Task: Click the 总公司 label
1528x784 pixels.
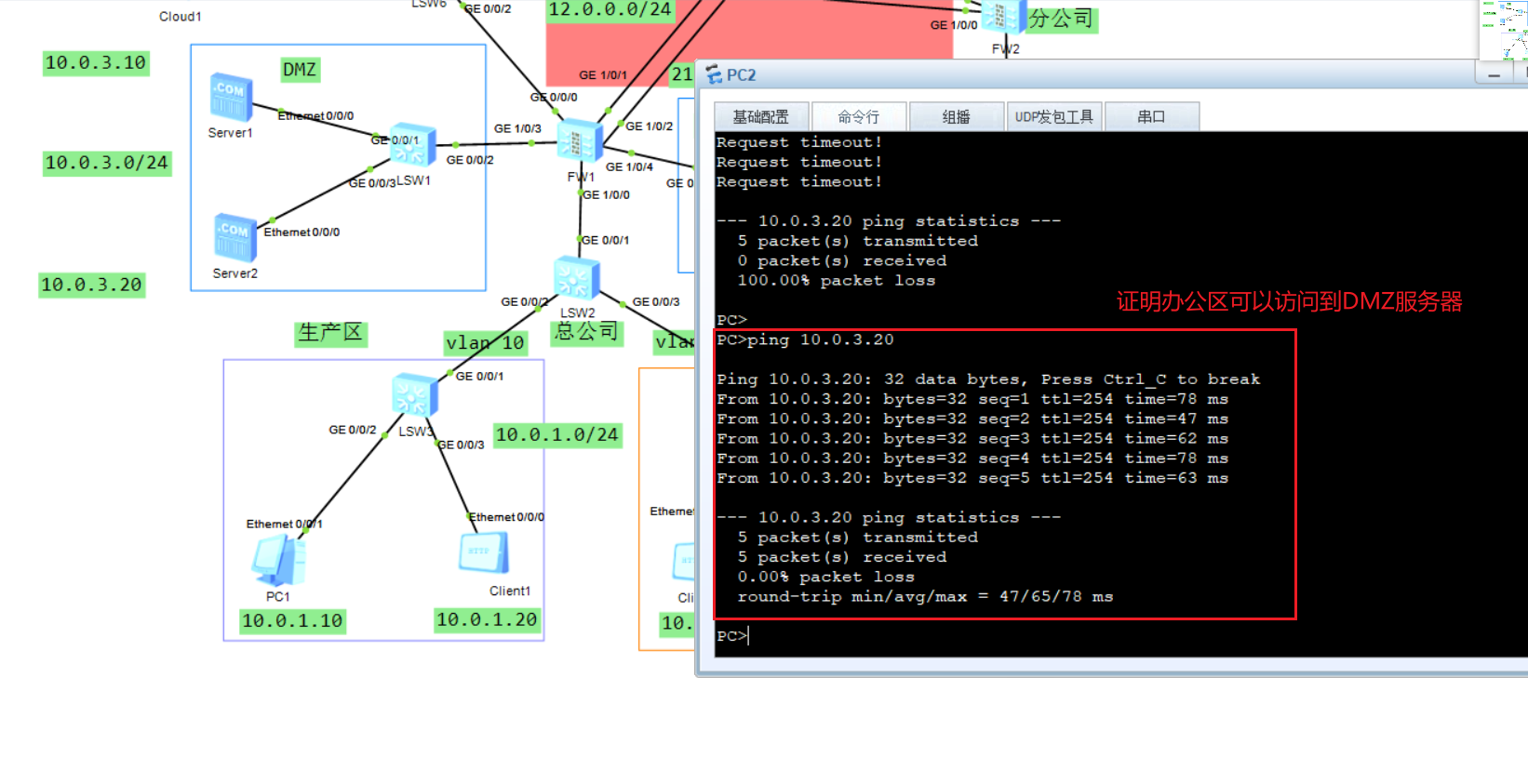Action: [x=586, y=332]
